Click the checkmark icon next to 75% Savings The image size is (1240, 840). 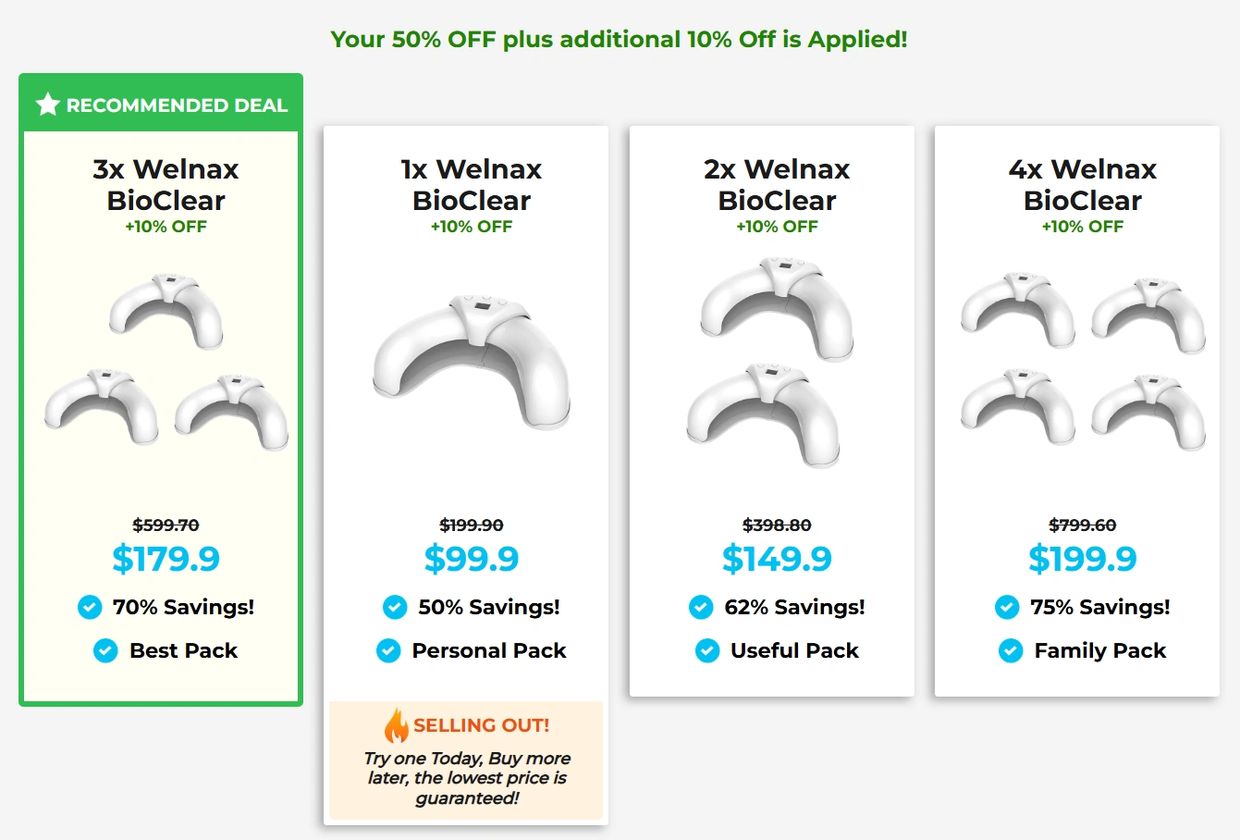(x=1007, y=607)
